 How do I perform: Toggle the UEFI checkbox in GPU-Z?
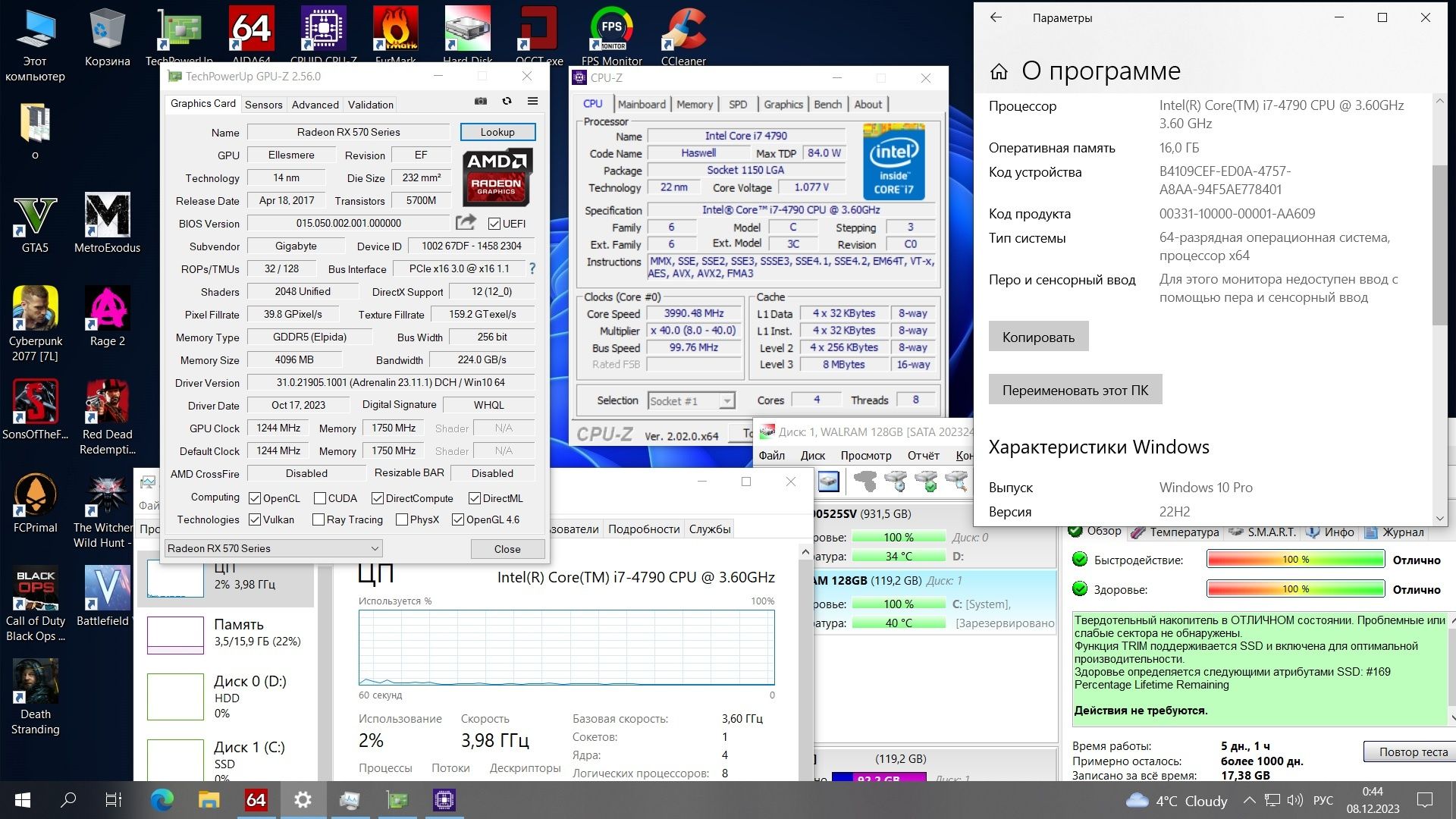pyautogui.click(x=494, y=224)
